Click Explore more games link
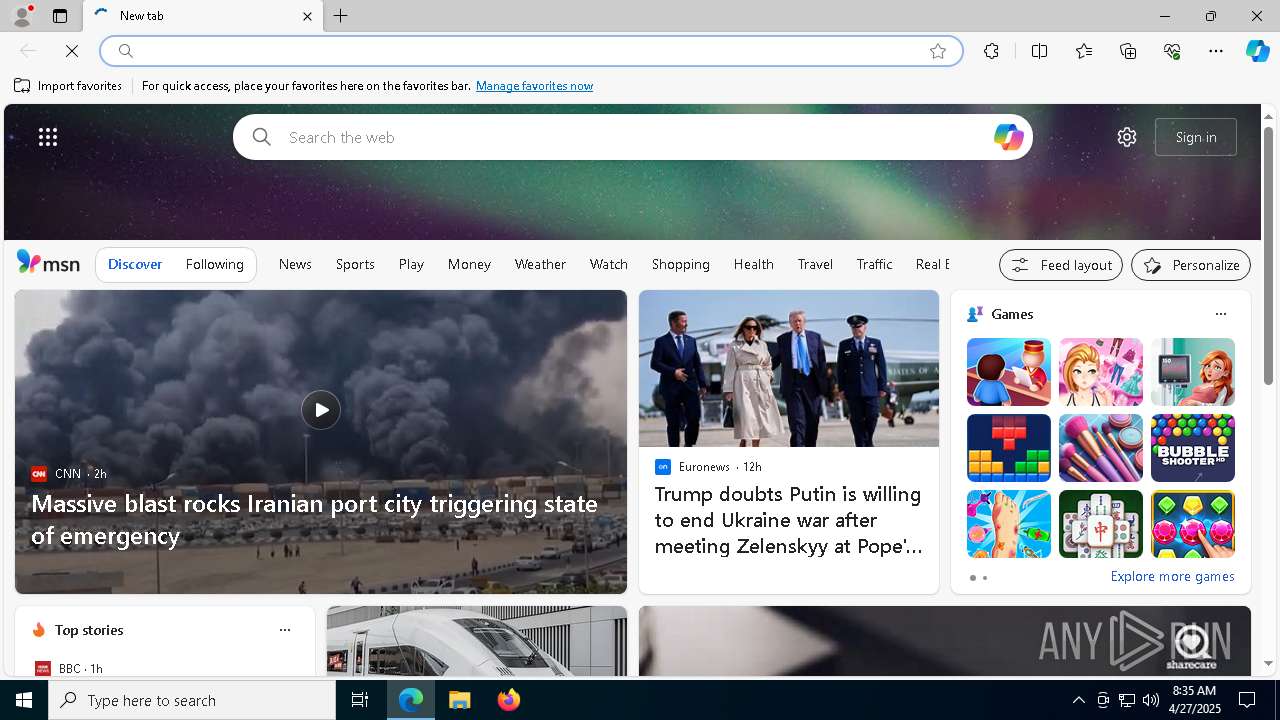This screenshot has height=720, width=1280. (1172, 577)
